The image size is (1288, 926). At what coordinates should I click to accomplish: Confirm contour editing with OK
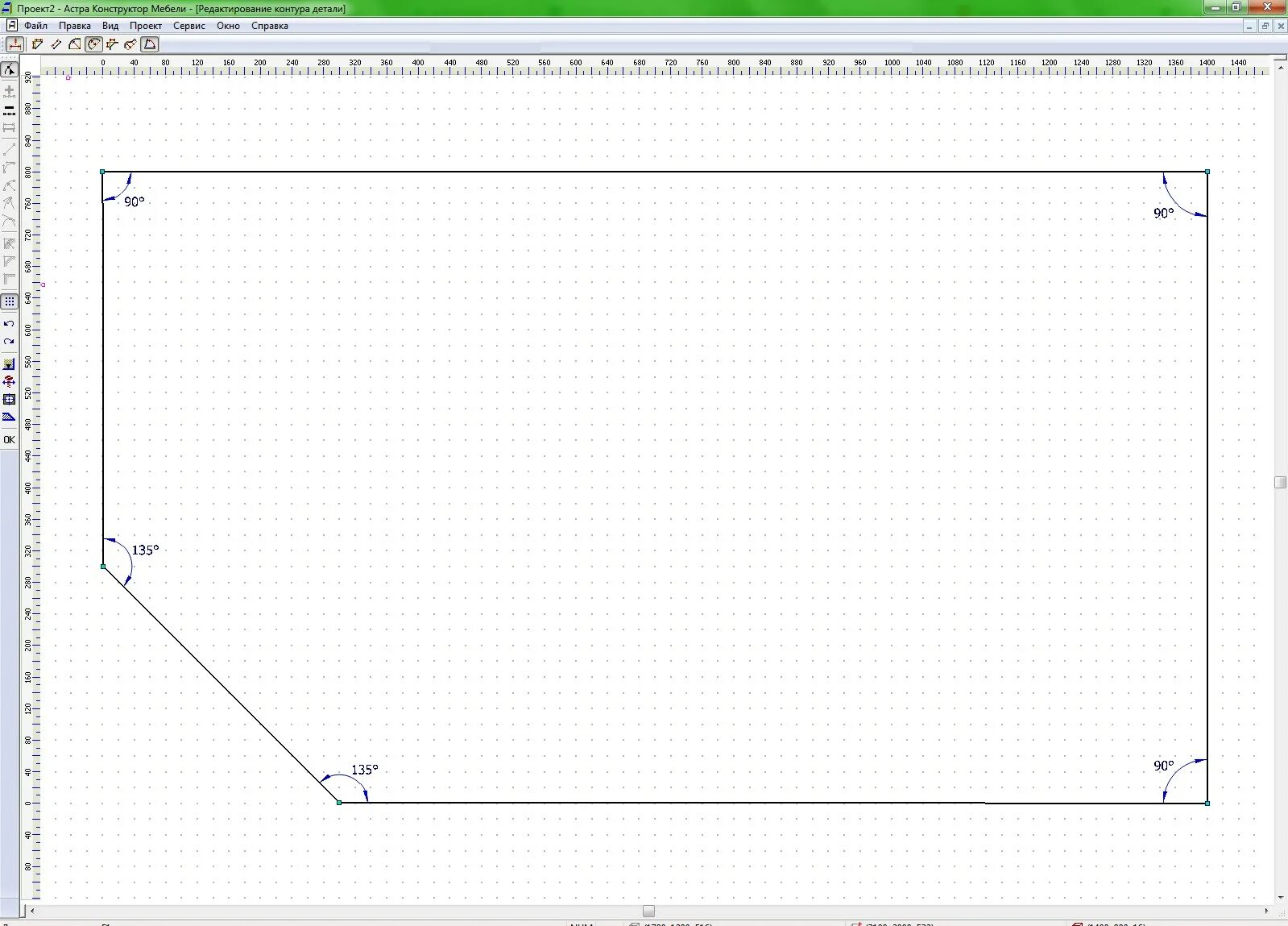pos(9,439)
